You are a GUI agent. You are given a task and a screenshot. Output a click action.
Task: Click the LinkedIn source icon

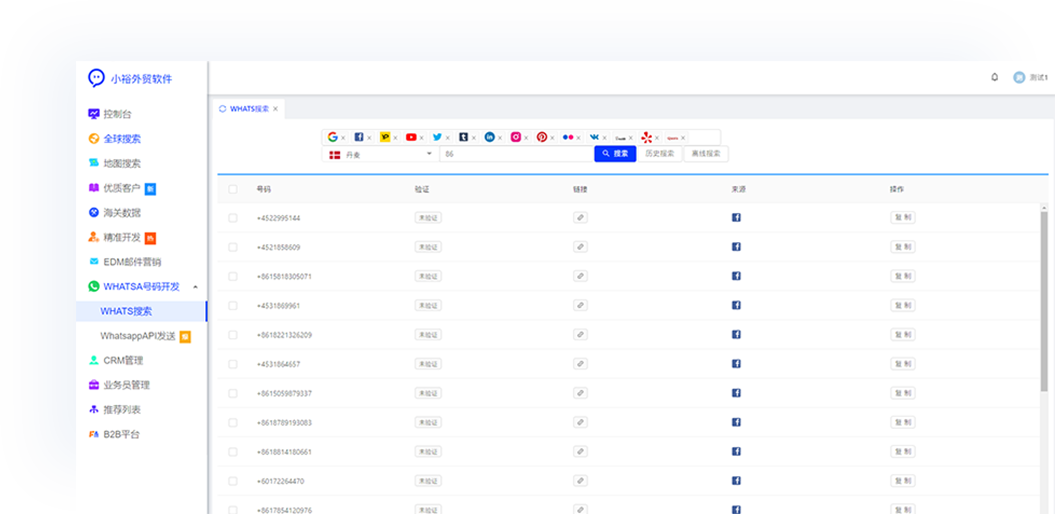coord(490,137)
